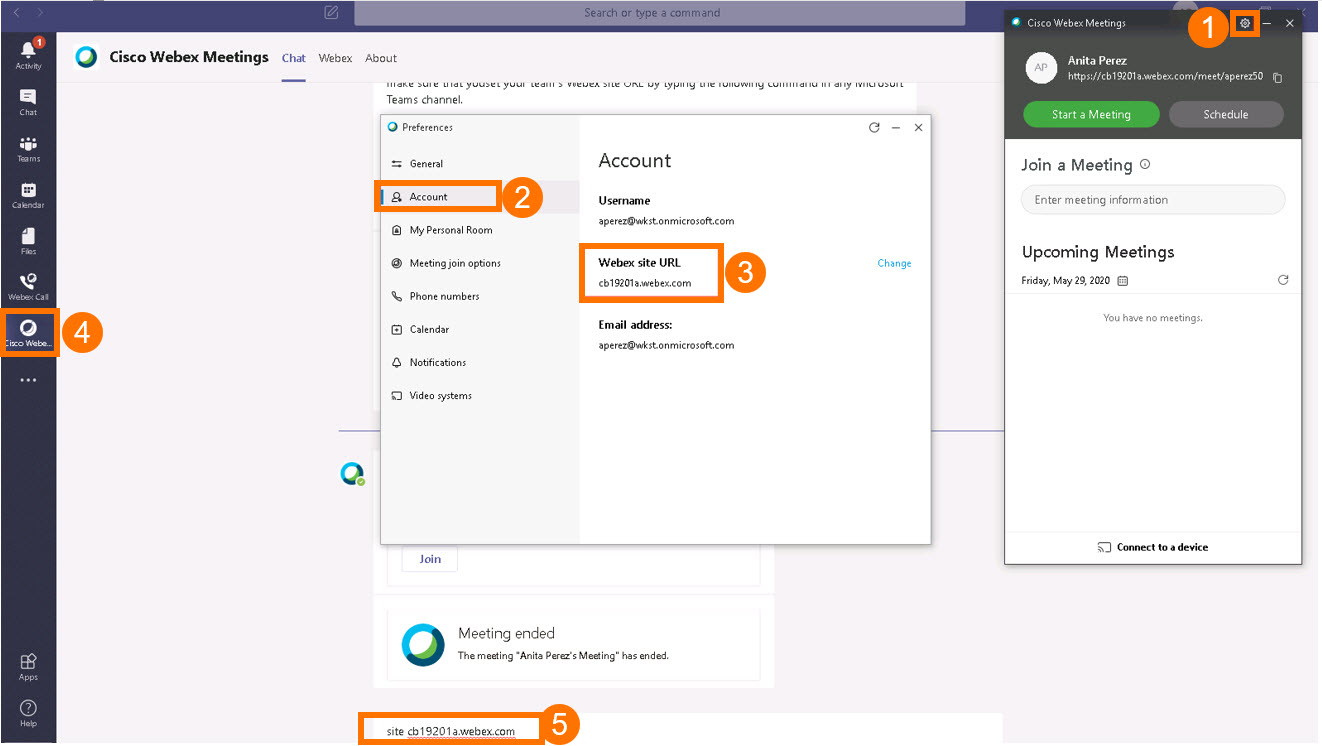Click Change link for Webex site URL
Screen dimensions: 1322x746
tap(894, 264)
